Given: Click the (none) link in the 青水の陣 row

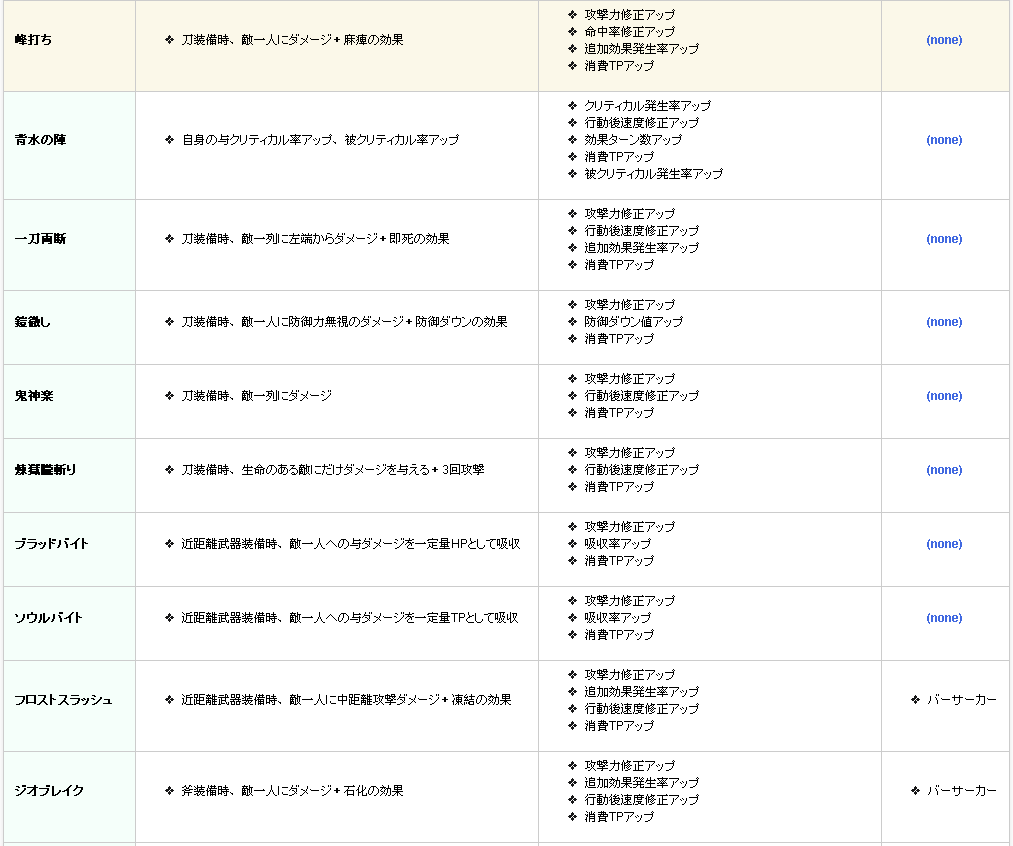Looking at the screenshot, I should pyautogui.click(x=944, y=140).
